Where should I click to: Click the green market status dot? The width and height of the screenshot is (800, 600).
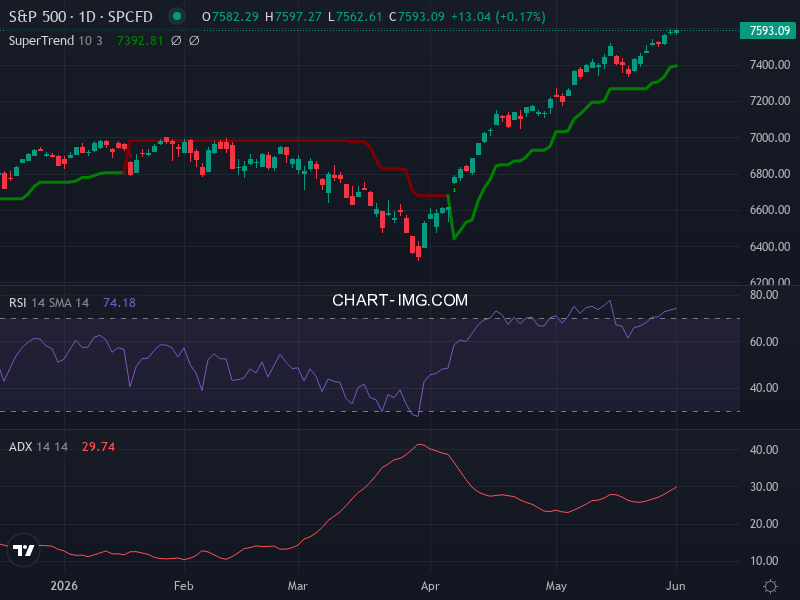point(177,16)
